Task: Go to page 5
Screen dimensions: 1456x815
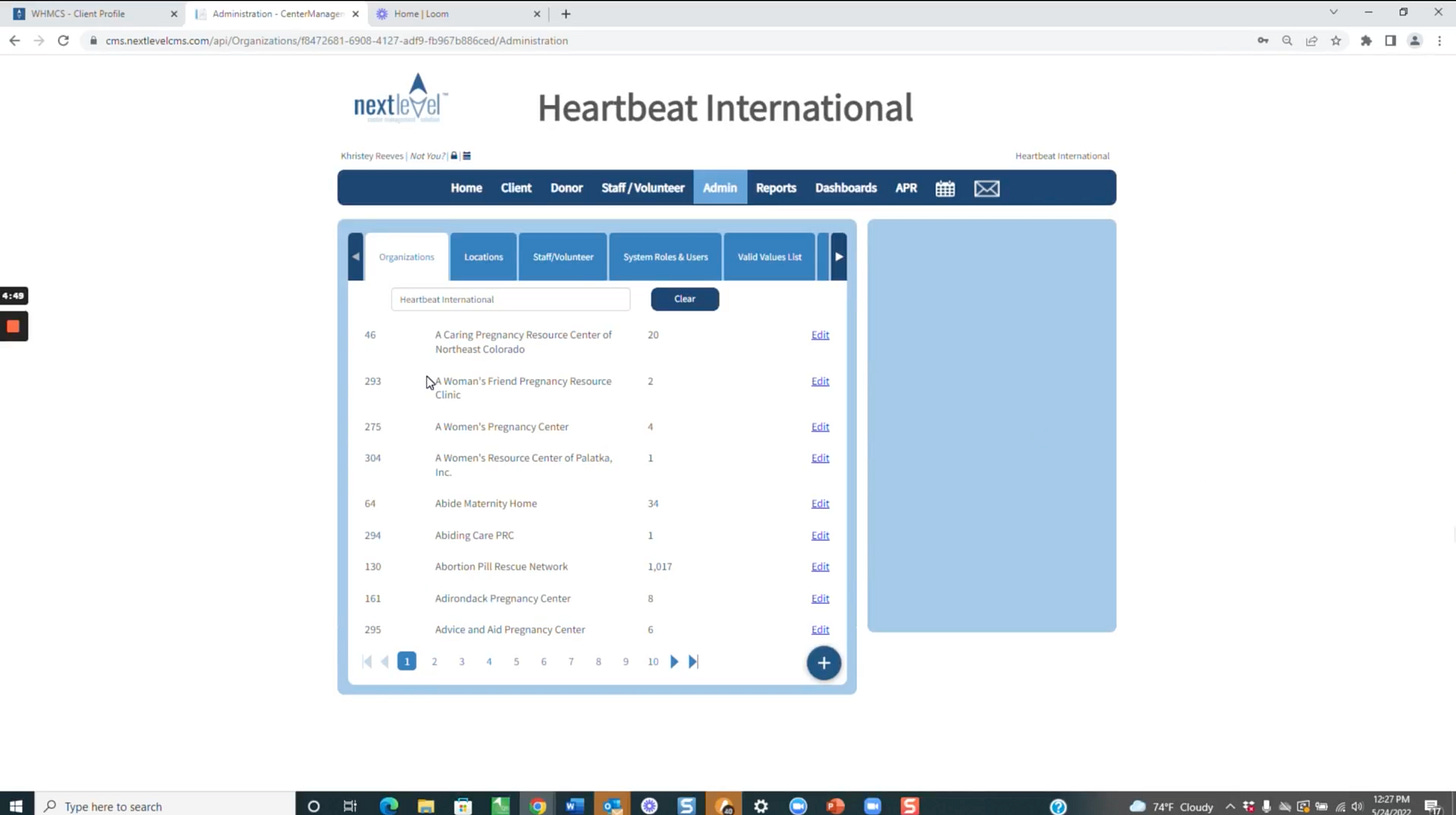Action: pos(516,662)
